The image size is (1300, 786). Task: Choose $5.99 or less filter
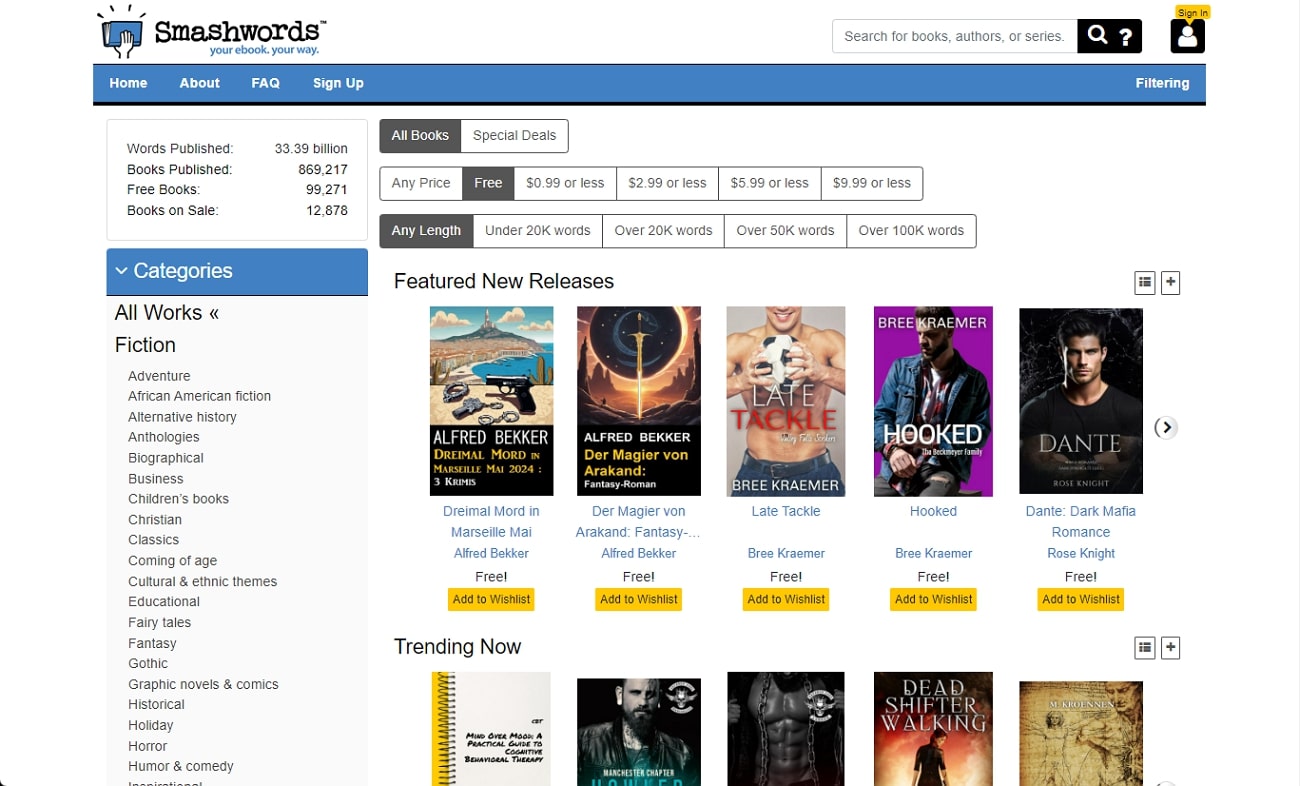coord(769,183)
